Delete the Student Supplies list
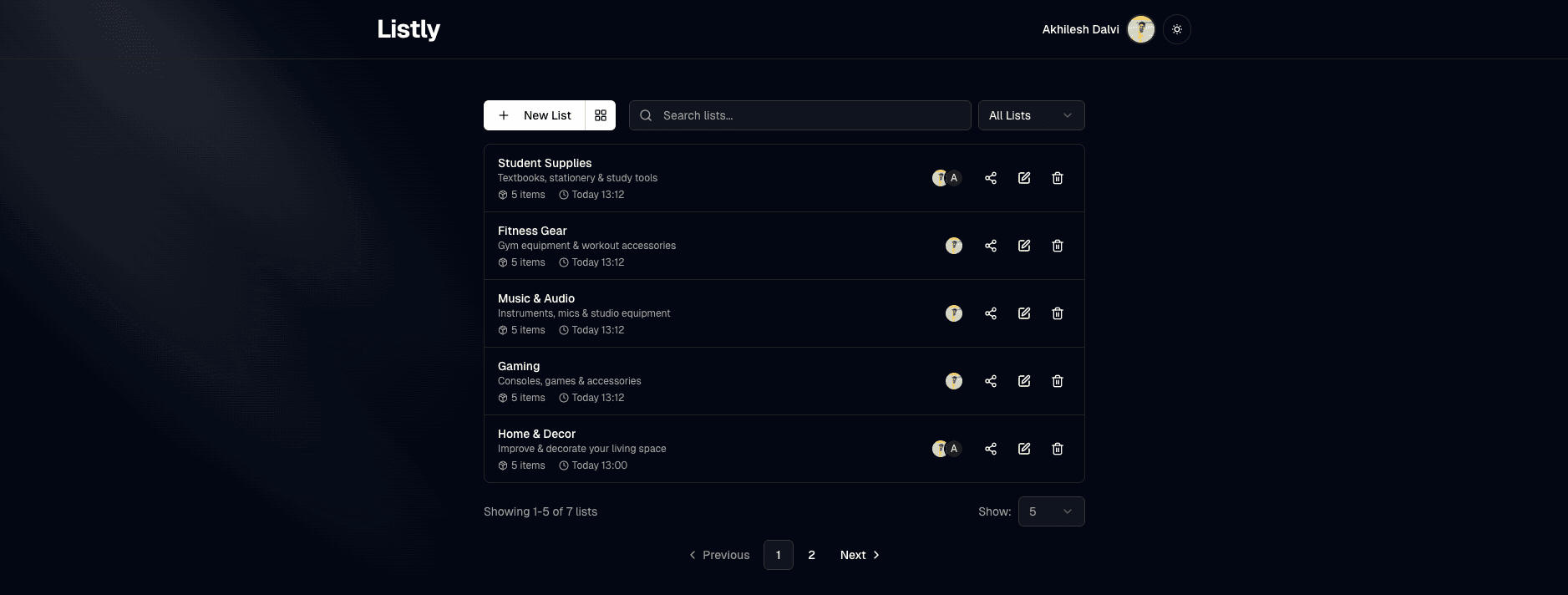This screenshot has height=595, width=1568. [x=1057, y=177]
